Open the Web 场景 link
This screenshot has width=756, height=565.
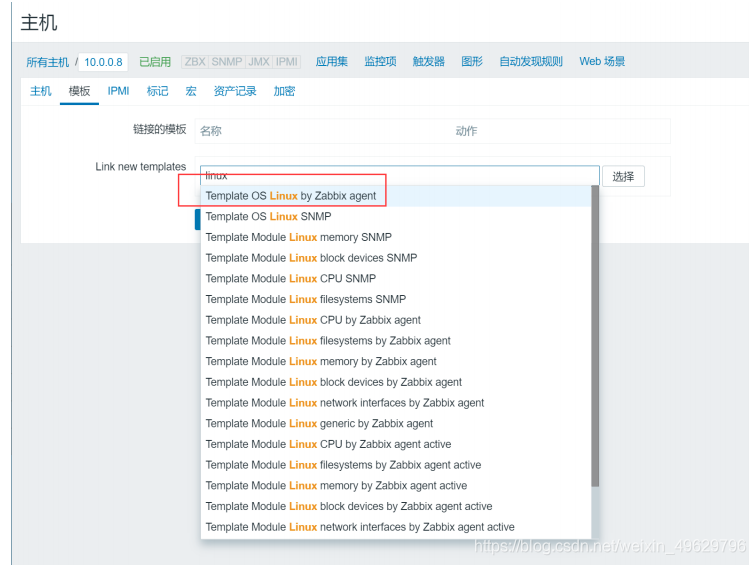[602, 62]
